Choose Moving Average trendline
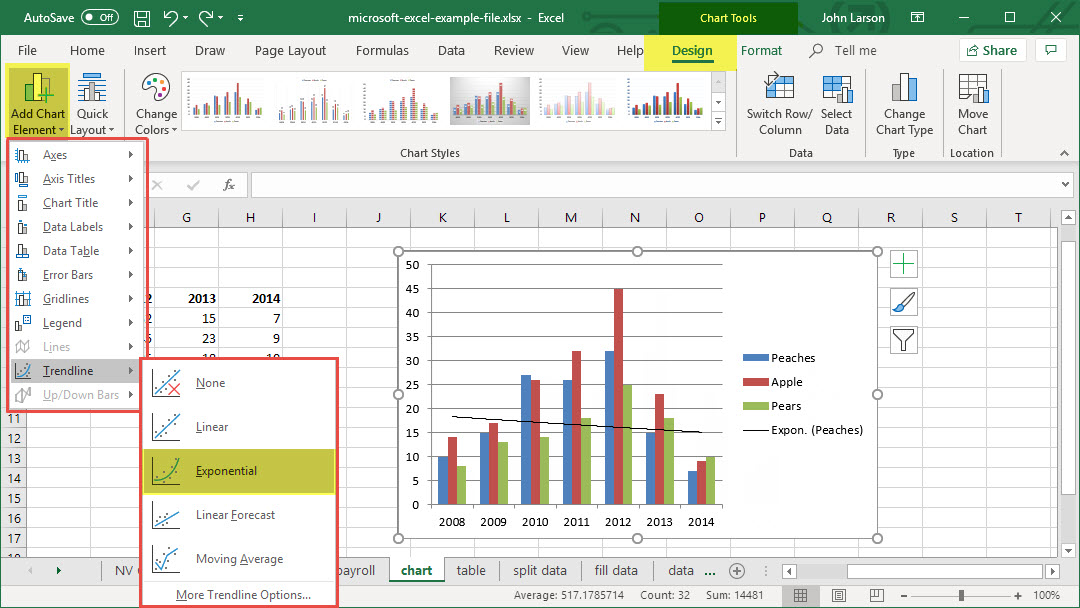 (238, 559)
